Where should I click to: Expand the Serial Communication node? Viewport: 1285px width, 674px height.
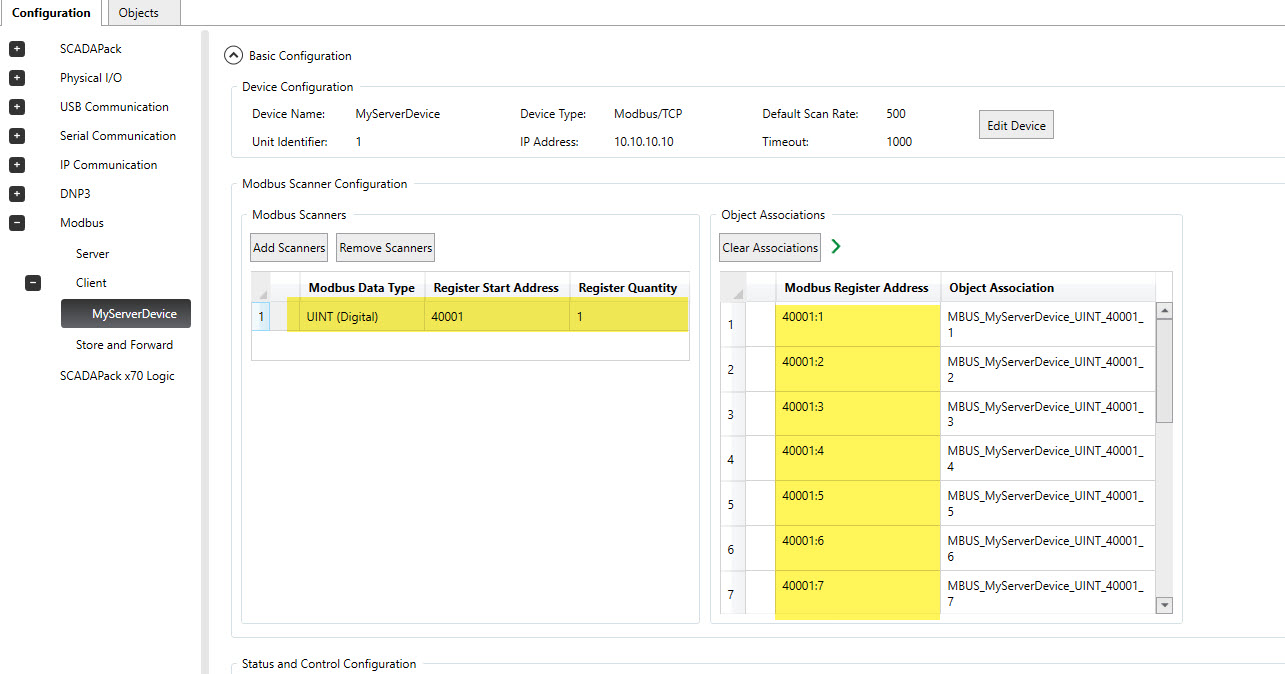[17, 136]
